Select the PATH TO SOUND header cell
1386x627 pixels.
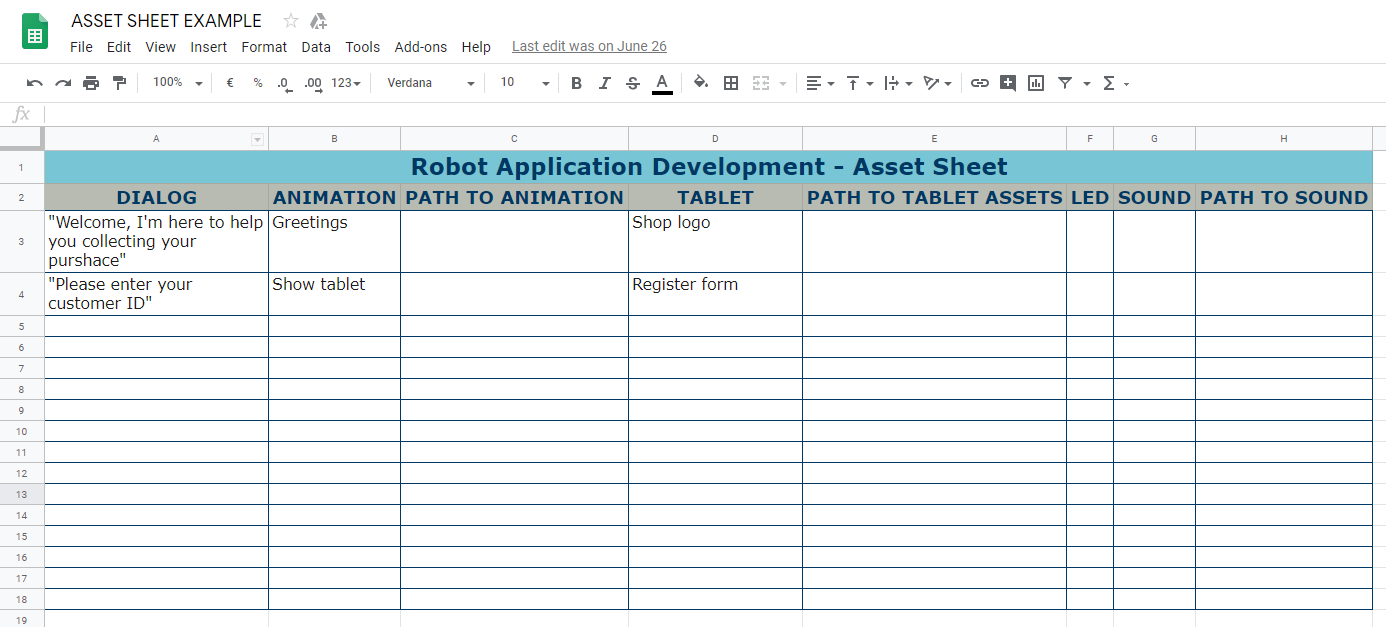(x=1284, y=197)
